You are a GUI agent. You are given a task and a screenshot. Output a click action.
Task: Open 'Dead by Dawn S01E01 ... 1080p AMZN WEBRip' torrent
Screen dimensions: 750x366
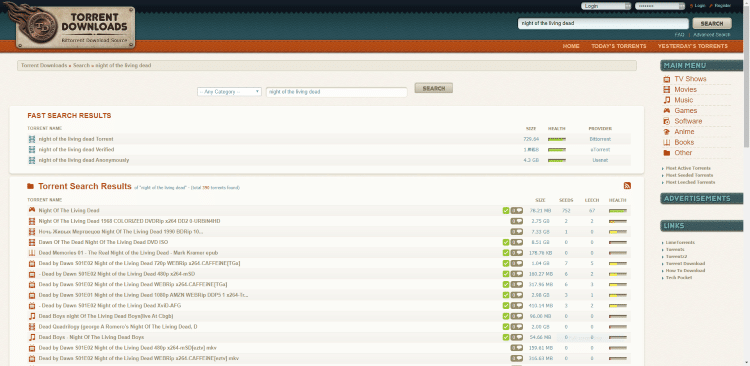(x=143, y=295)
